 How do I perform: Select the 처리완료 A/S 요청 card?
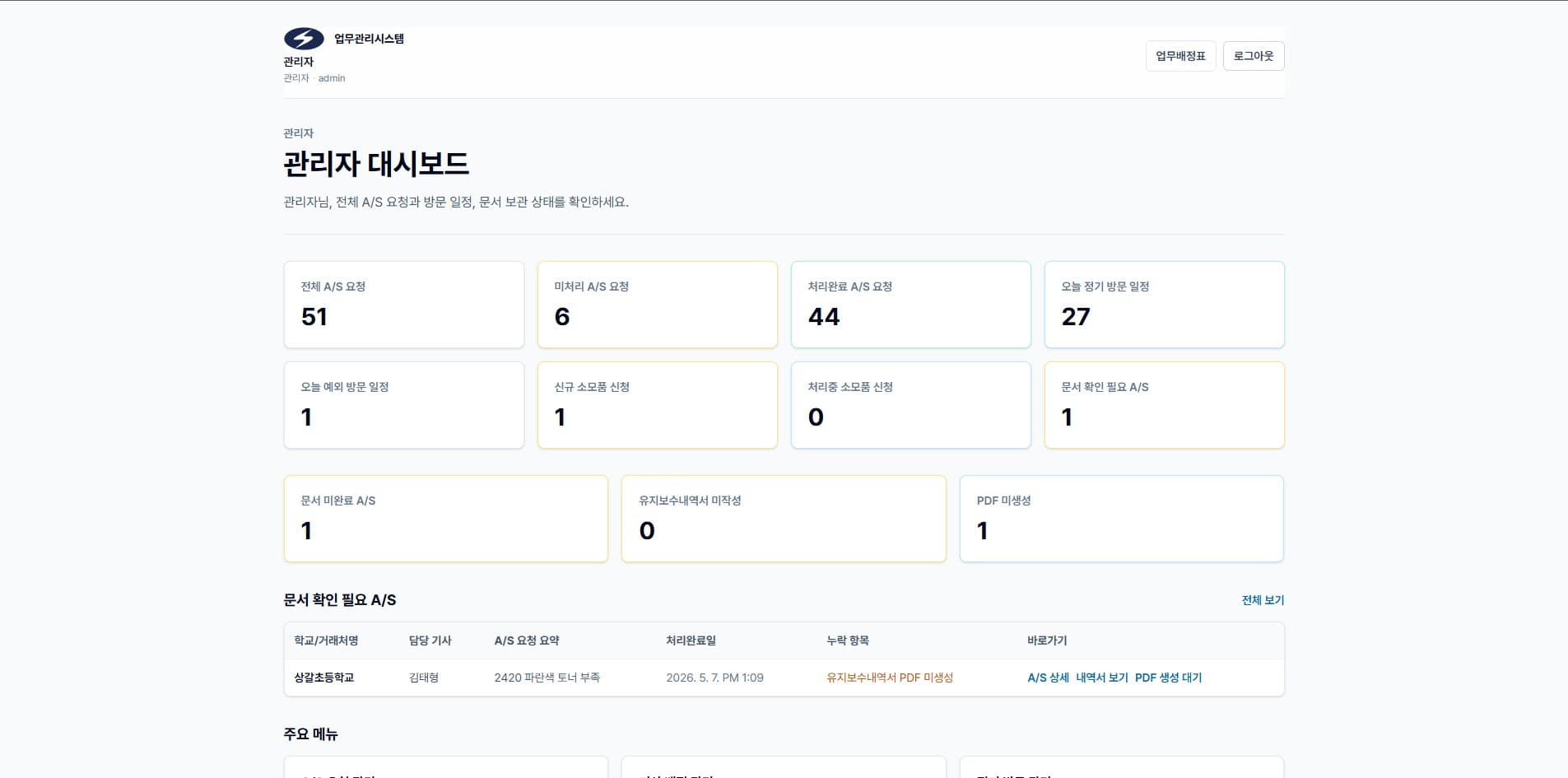click(911, 305)
